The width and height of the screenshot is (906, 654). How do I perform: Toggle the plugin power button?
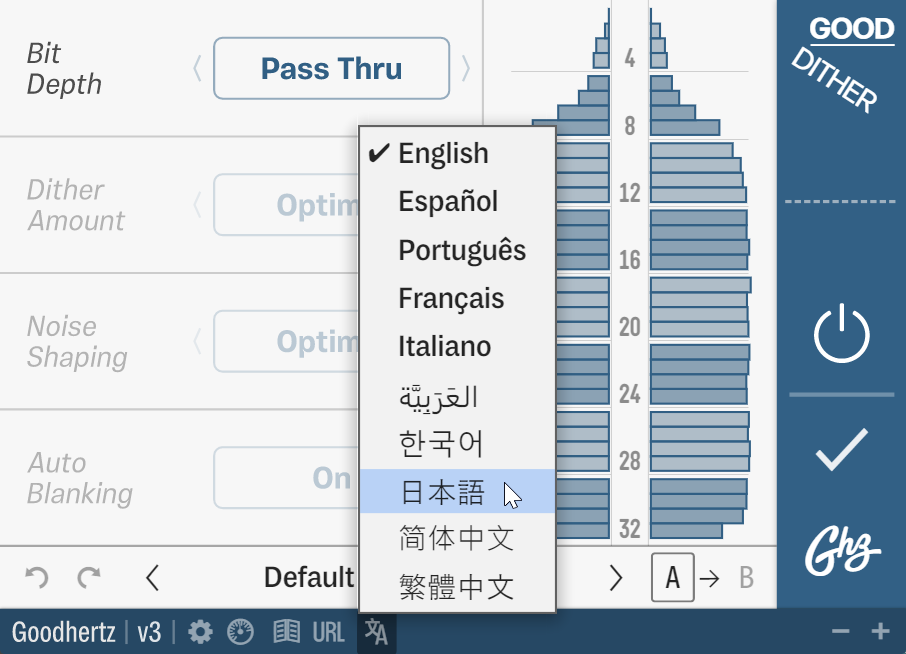pyautogui.click(x=841, y=333)
